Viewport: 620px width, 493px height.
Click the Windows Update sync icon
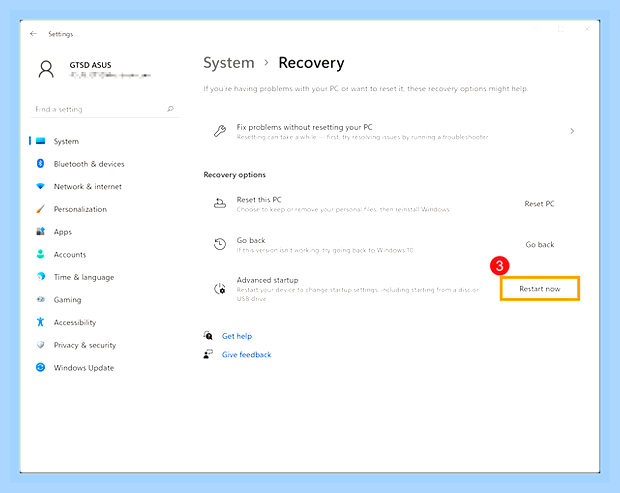tap(40, 367)
